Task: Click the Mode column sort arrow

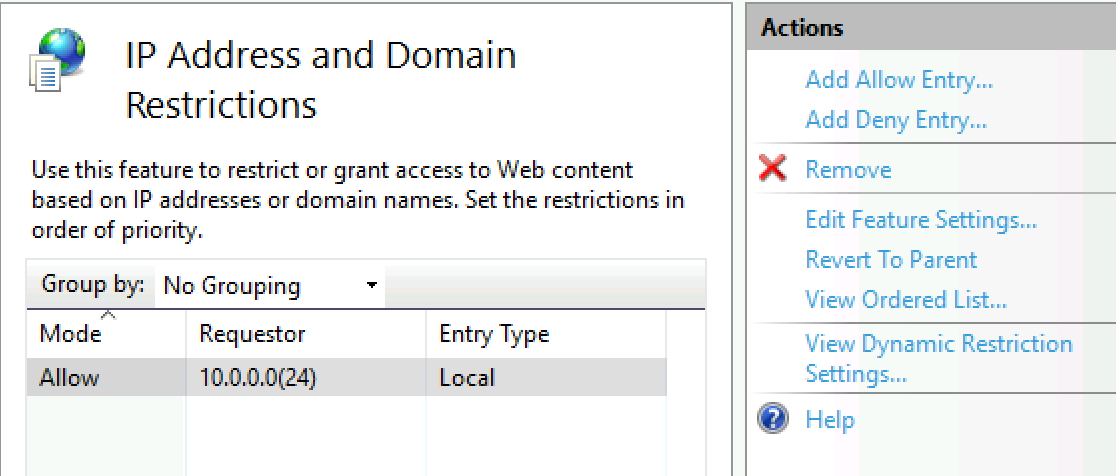Action: (x=107, y=314)
